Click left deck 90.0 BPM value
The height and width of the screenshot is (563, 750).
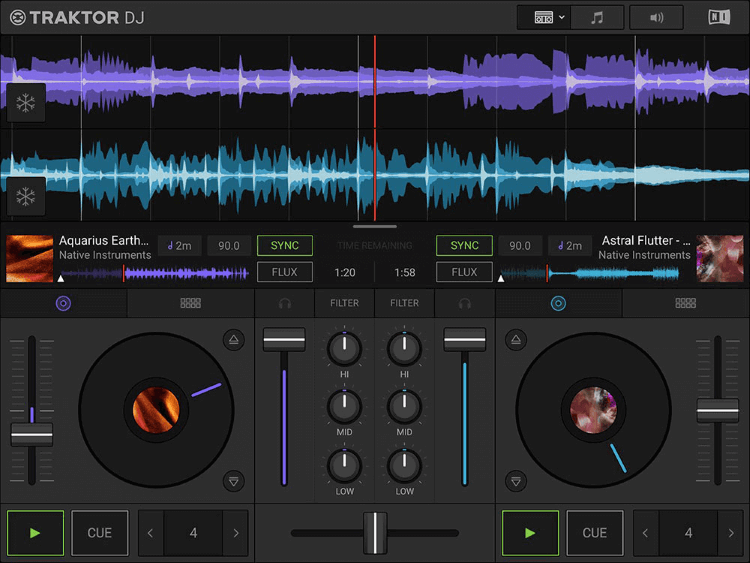(229, 246)
